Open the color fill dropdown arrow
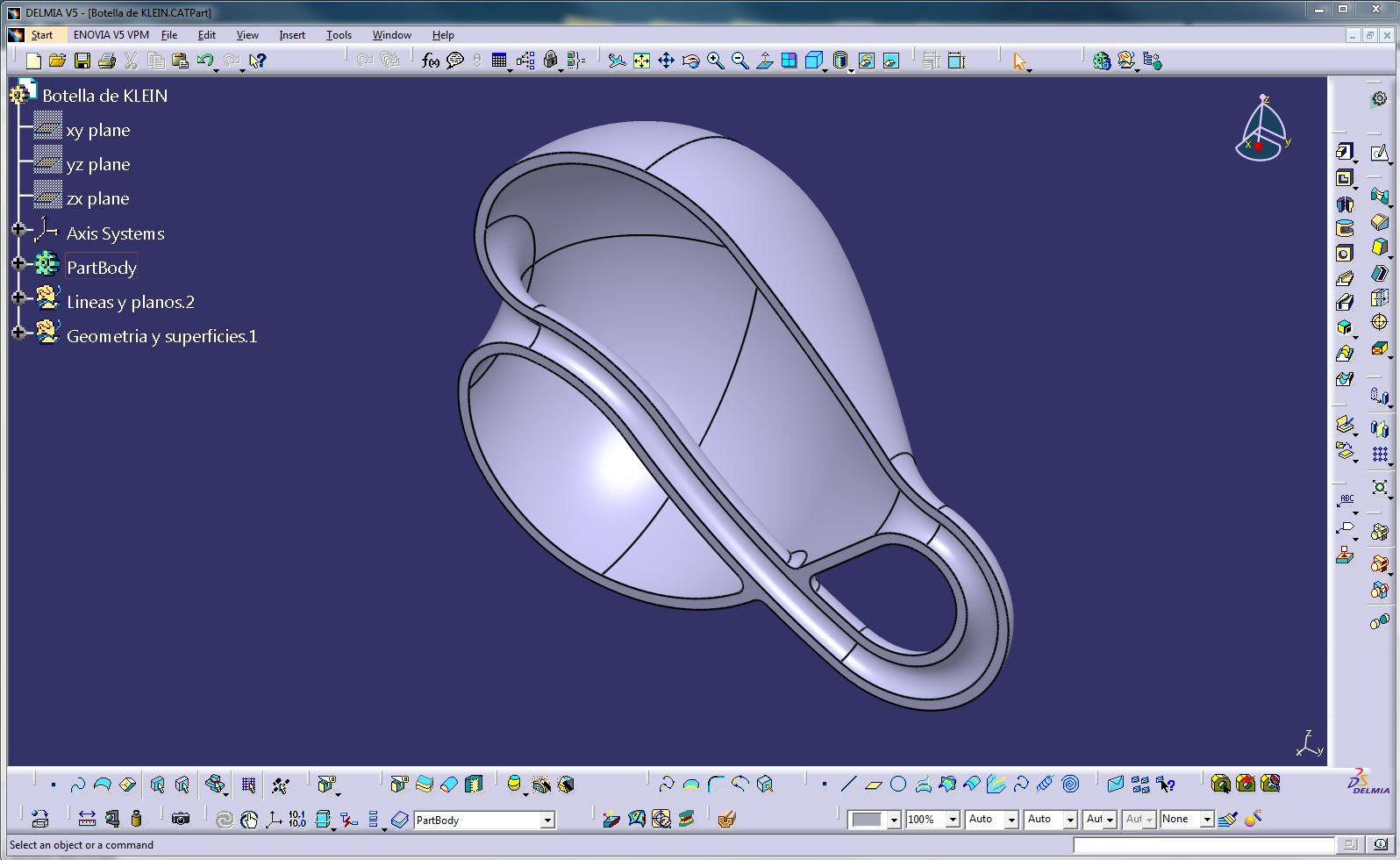 tap(894, 820)
